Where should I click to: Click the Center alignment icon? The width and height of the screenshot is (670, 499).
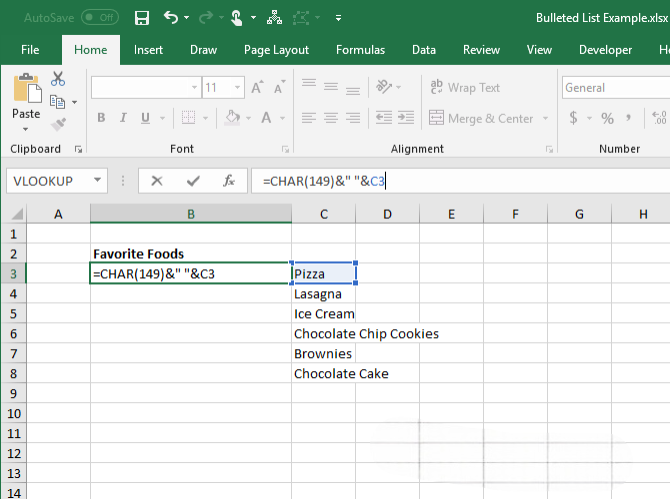click(x=331, y=117)
